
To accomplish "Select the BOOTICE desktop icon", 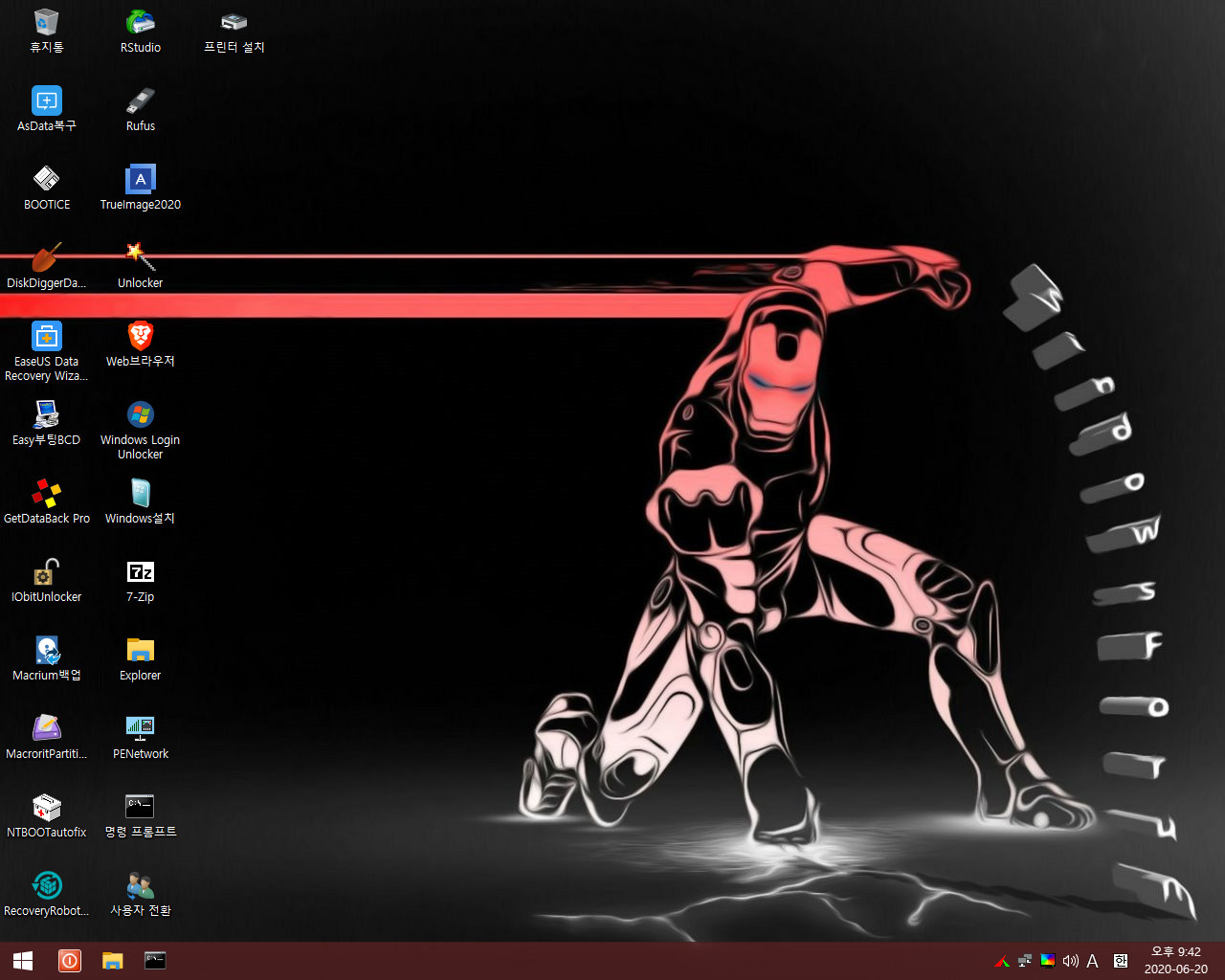I will pos(46,188).
